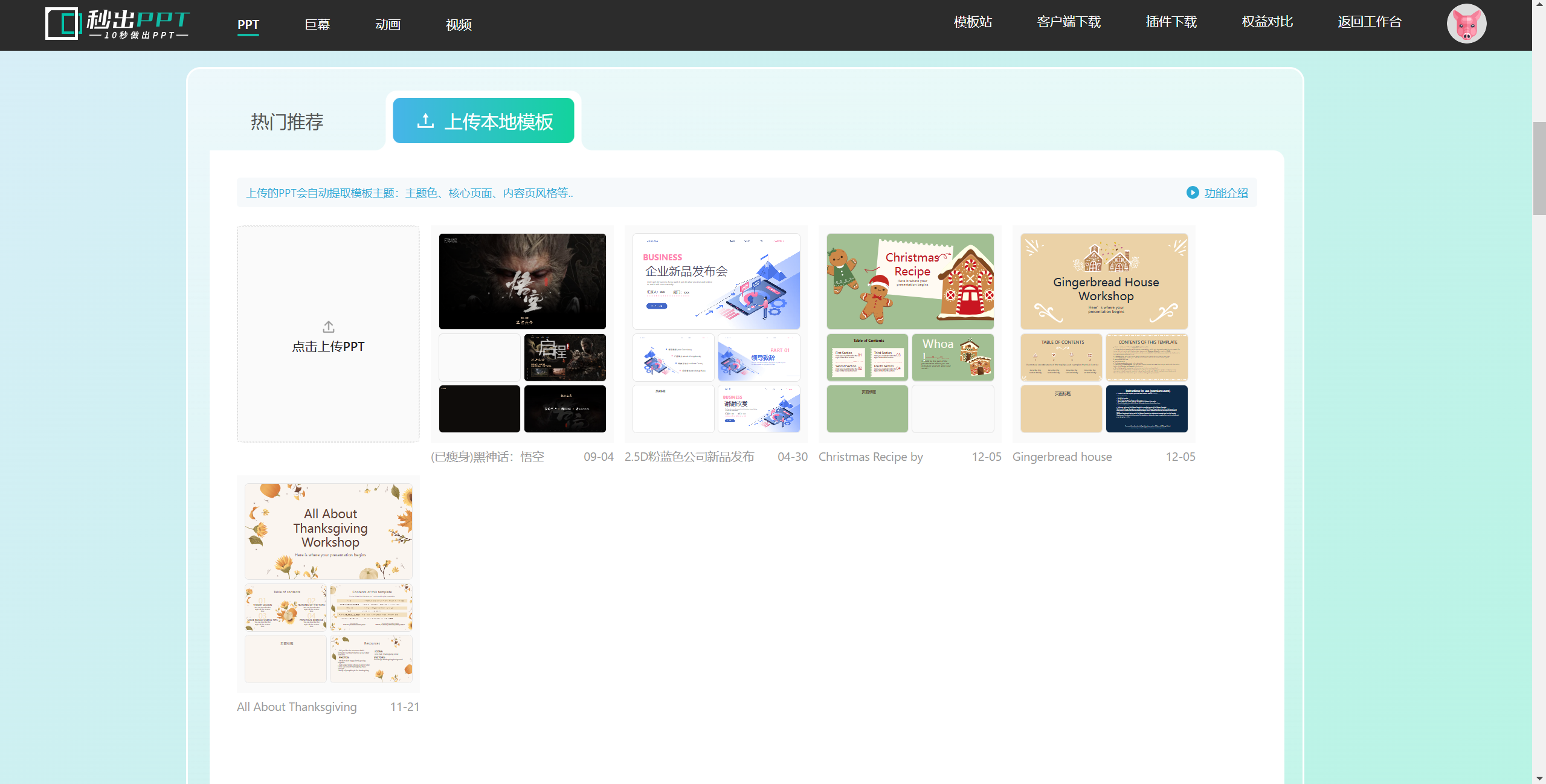Click the scrollbar up arrow
This screenshot has height=784, width=1546.
point(1539,5)
